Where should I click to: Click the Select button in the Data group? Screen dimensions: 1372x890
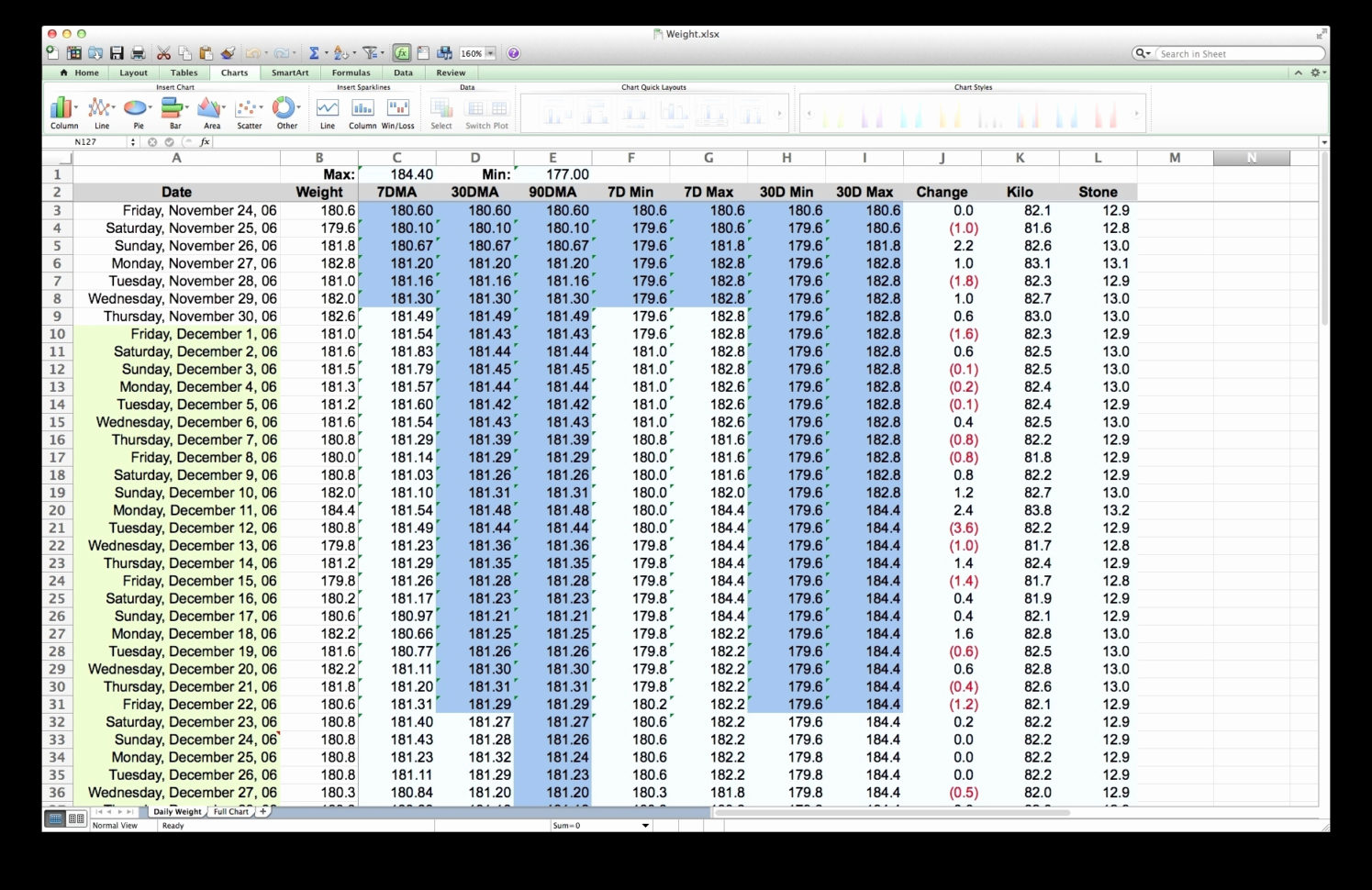point(441,110)
